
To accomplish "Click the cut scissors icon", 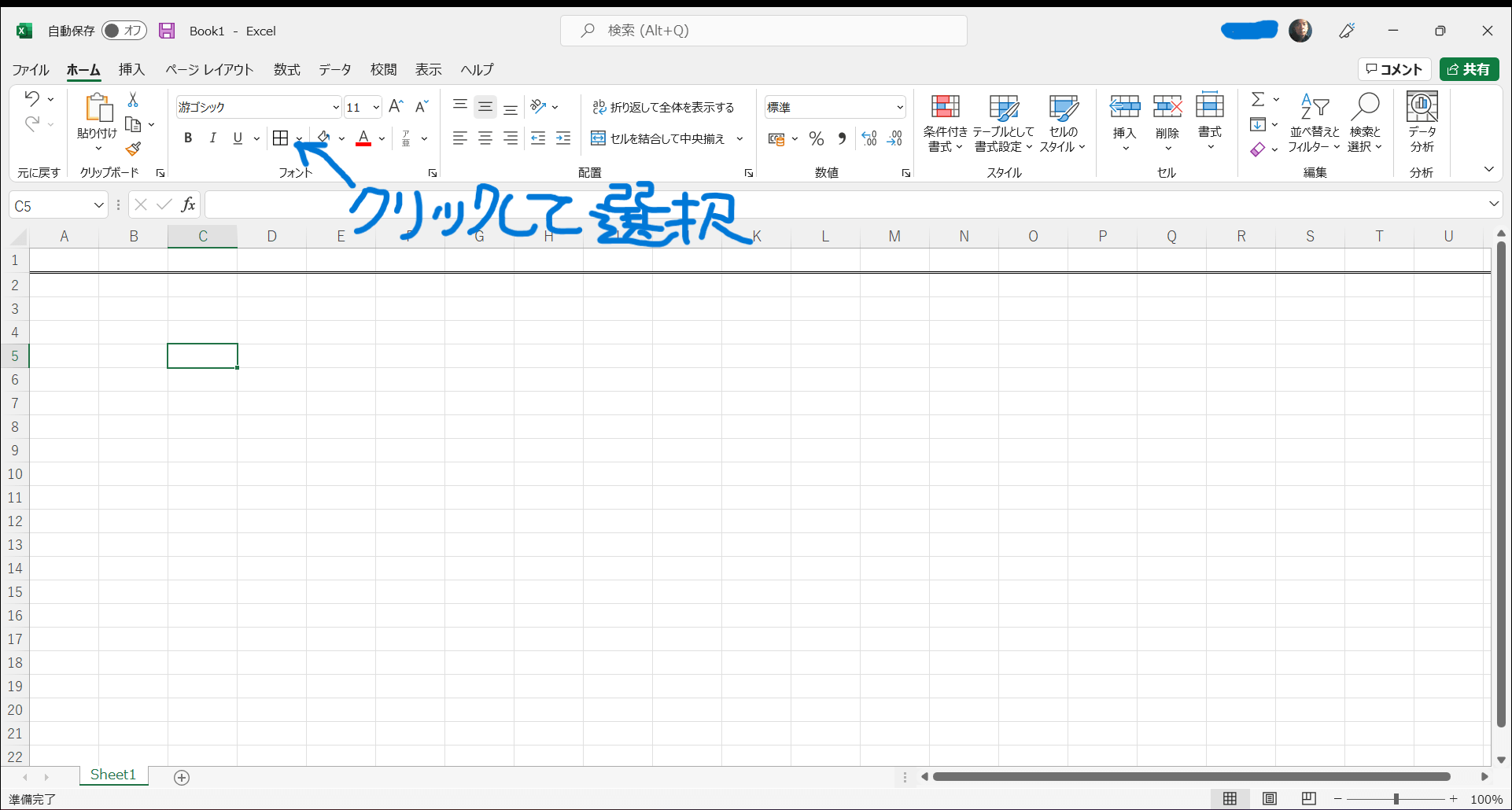I will (x=133, y=100).
